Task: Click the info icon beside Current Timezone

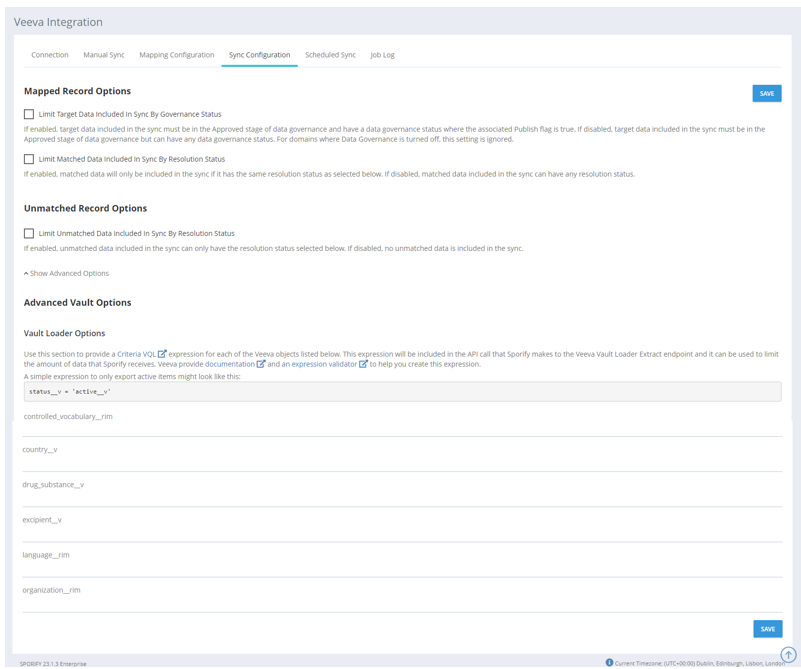Action: pos(609,662)
